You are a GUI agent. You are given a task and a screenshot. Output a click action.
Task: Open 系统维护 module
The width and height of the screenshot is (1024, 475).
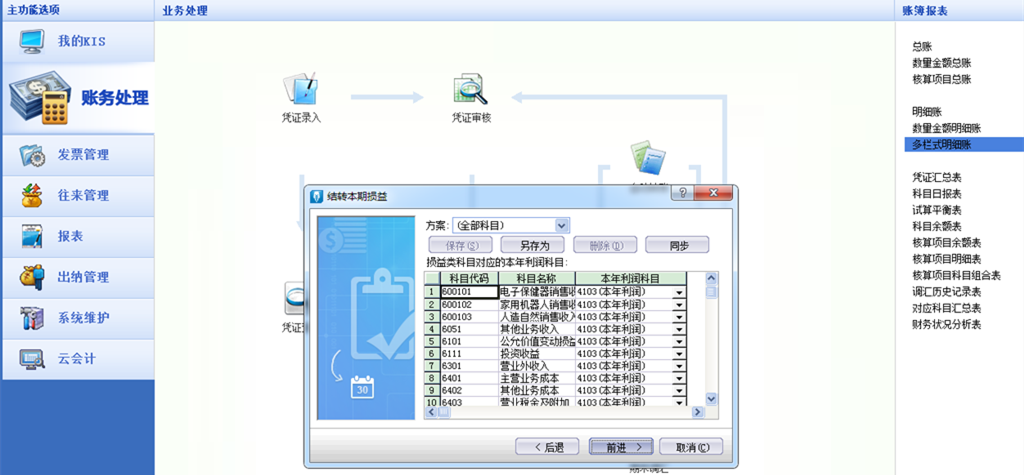(78, 318)
